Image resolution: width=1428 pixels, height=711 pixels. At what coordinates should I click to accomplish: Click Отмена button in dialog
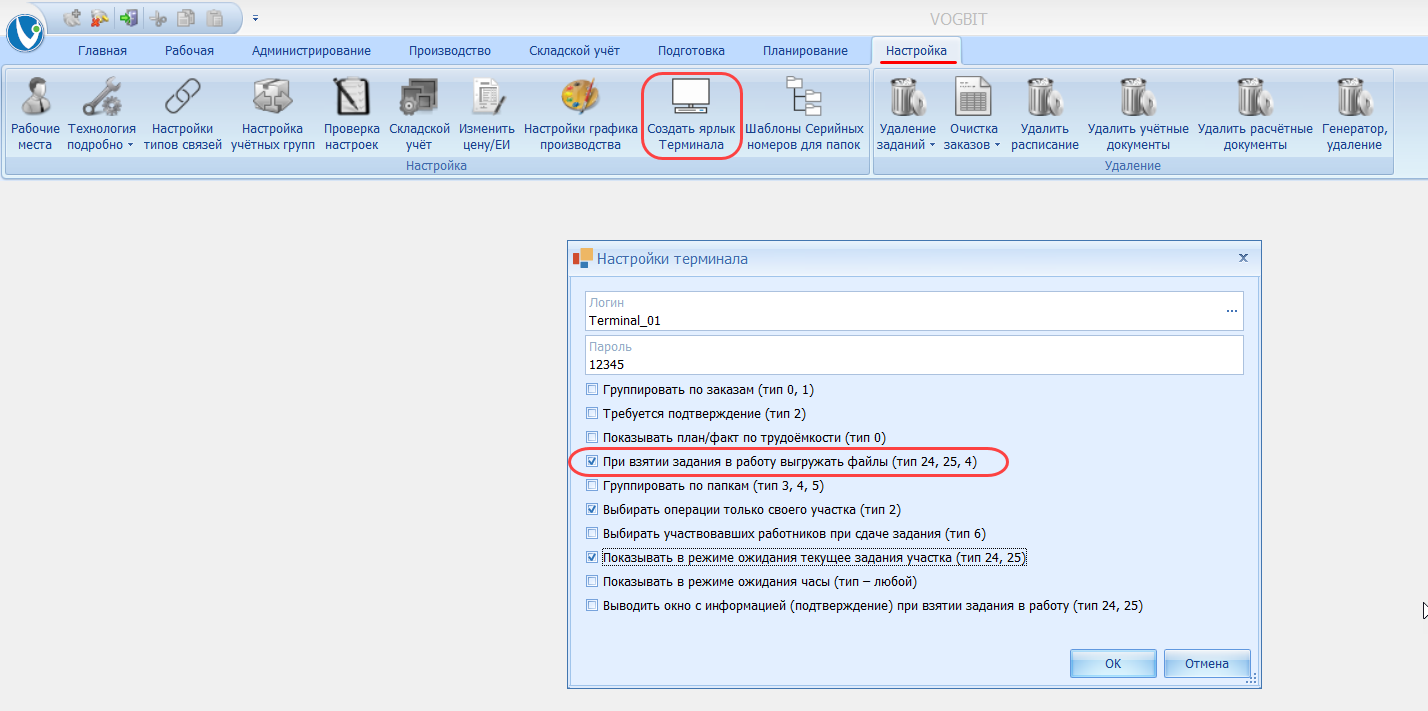(x=1205, y=664)
